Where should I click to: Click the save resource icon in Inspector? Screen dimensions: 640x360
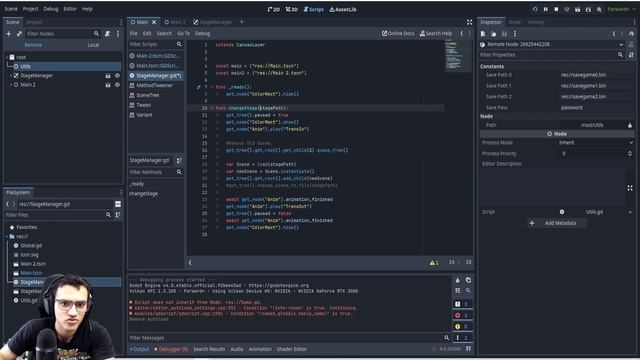504,34
